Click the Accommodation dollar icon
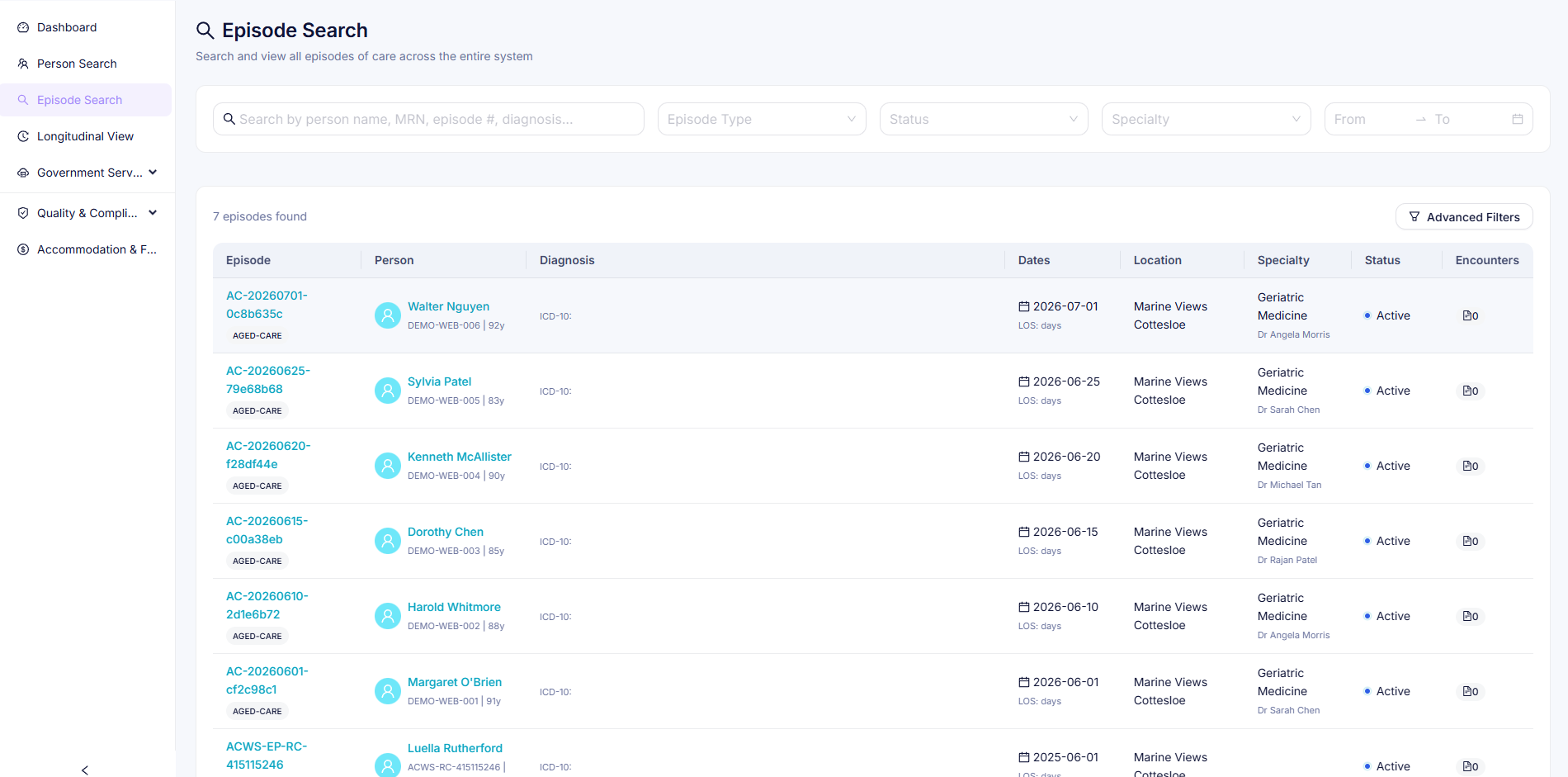The image size is (1568, 777). pos(23,249)
